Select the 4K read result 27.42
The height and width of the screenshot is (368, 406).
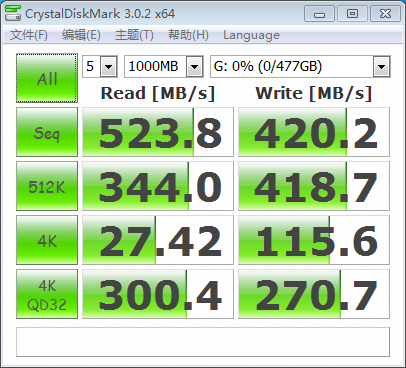[158, 240]
